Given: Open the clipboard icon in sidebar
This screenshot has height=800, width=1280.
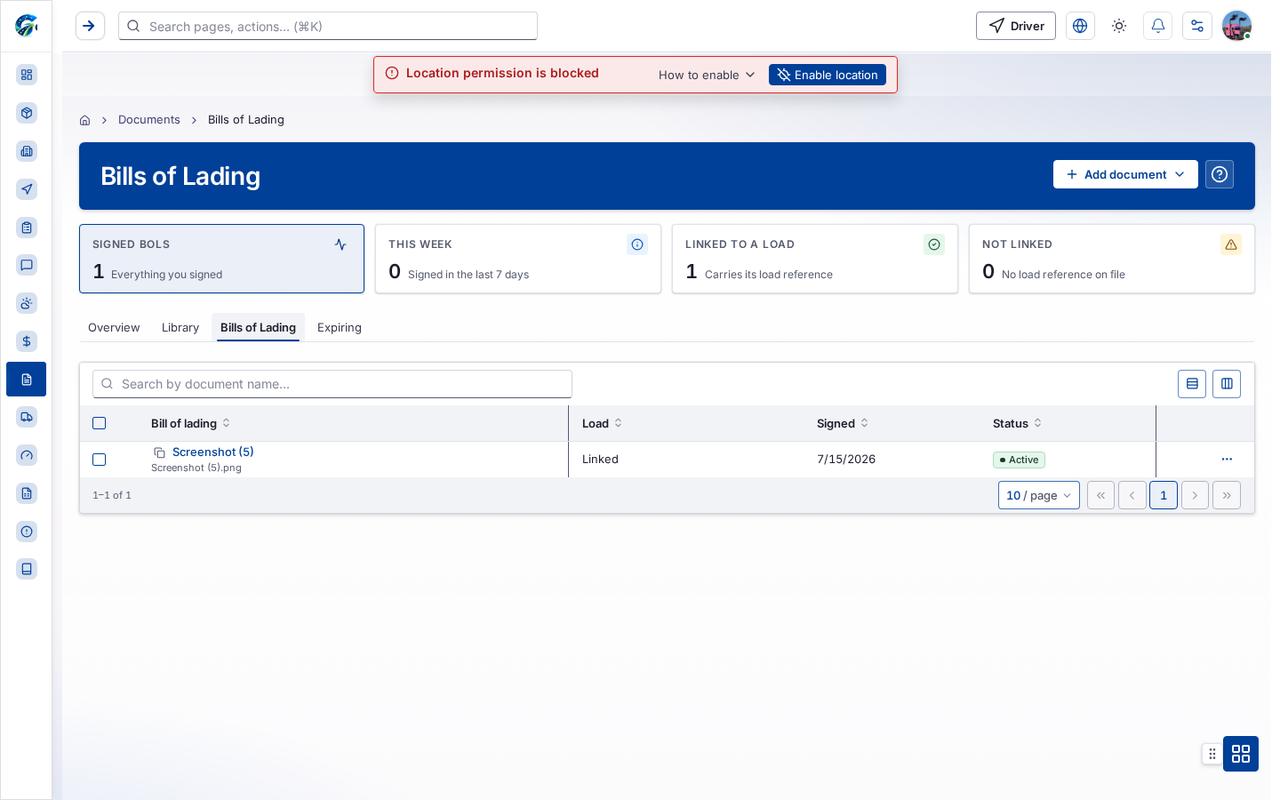Looking at the screenshot, I should tap(27, 227).
